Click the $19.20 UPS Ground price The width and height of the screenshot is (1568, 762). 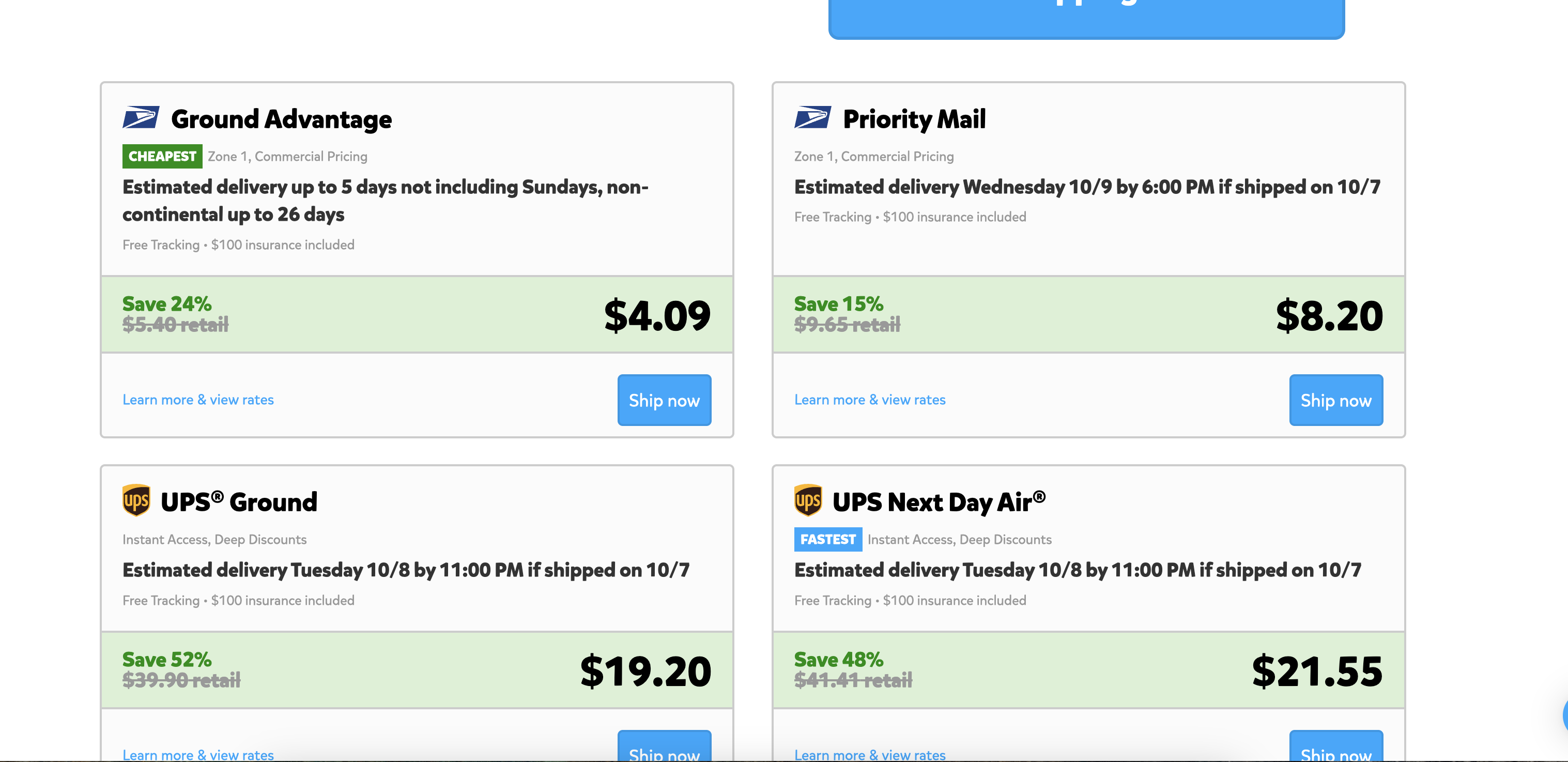click(x=645, y=670)
